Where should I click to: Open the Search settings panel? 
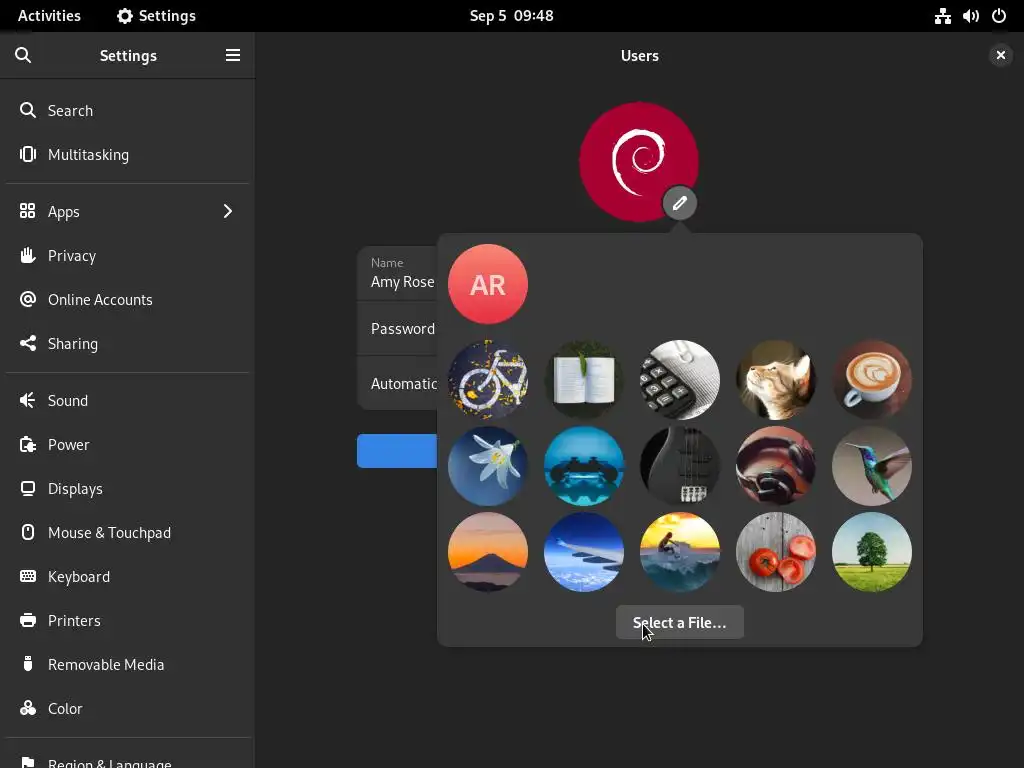pos(127,110)
